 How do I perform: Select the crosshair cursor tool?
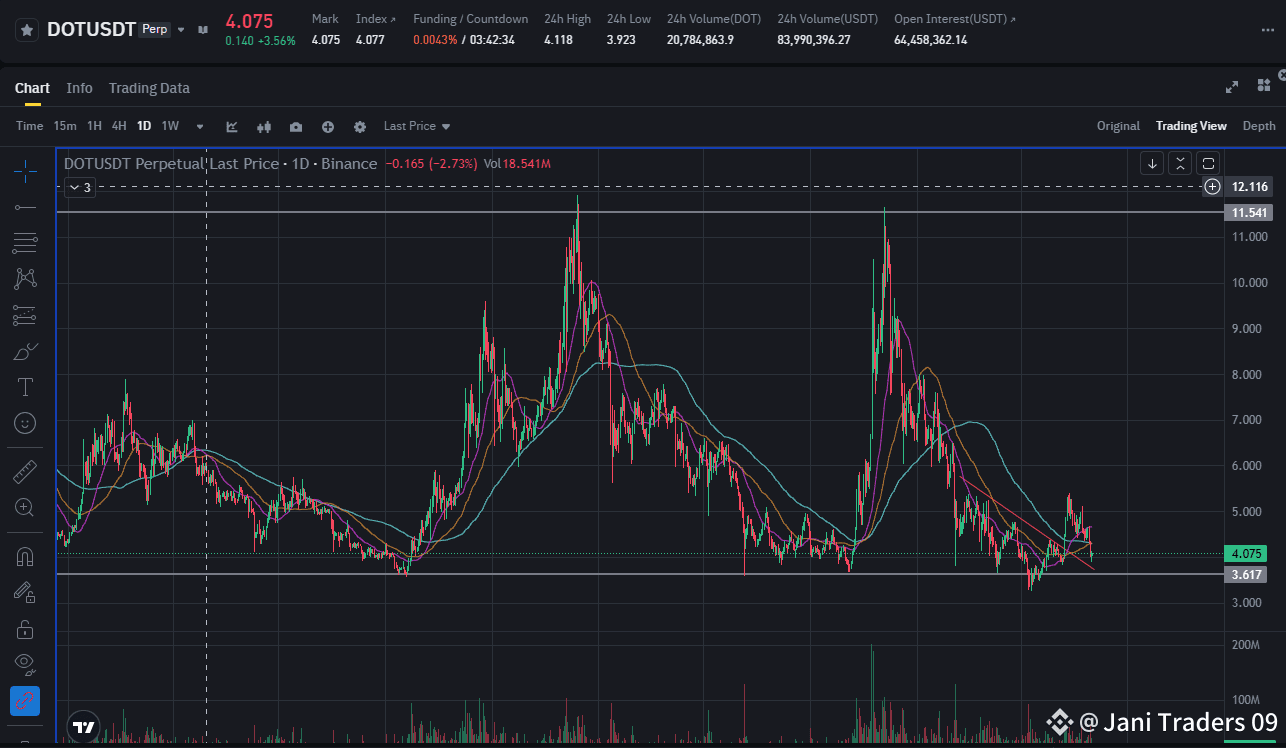pos(25,171)
